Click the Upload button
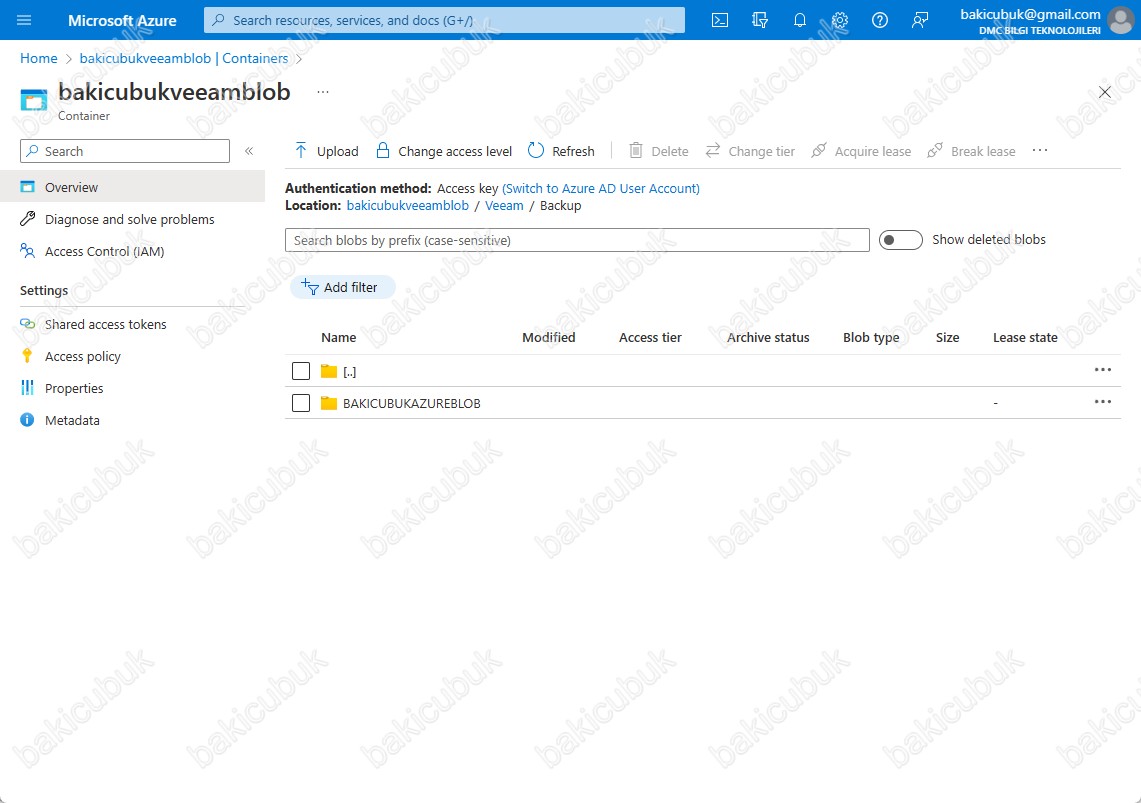This screenshot has width=1141, height=803. pyautogui.click(x=326, y=151)
